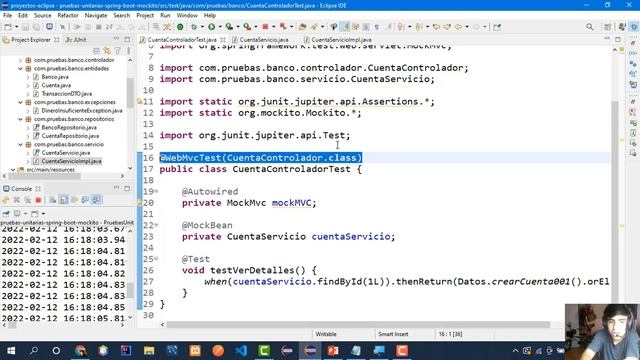Open the Run dropdown arrow
This screenshot has width=640, height=360.
pyautogui.click(x=220, y=27)
